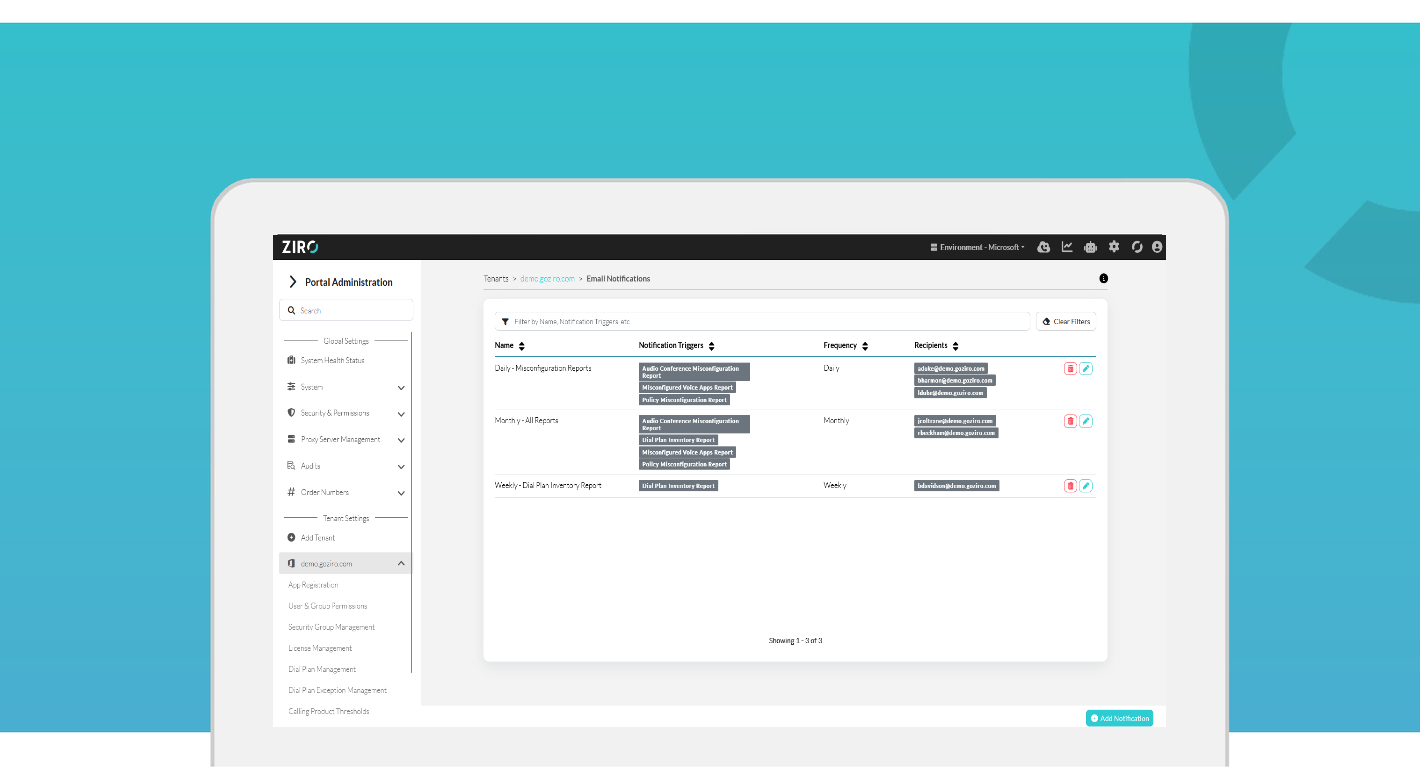This screenshot has height=775, width=1420.
Task: Click the robot automation icon
Action: [1091, 247]
